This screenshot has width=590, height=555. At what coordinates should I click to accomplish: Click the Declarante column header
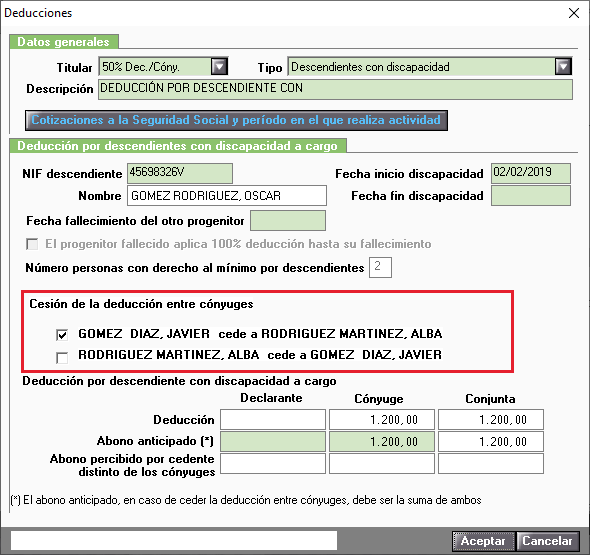click(271, 398)
